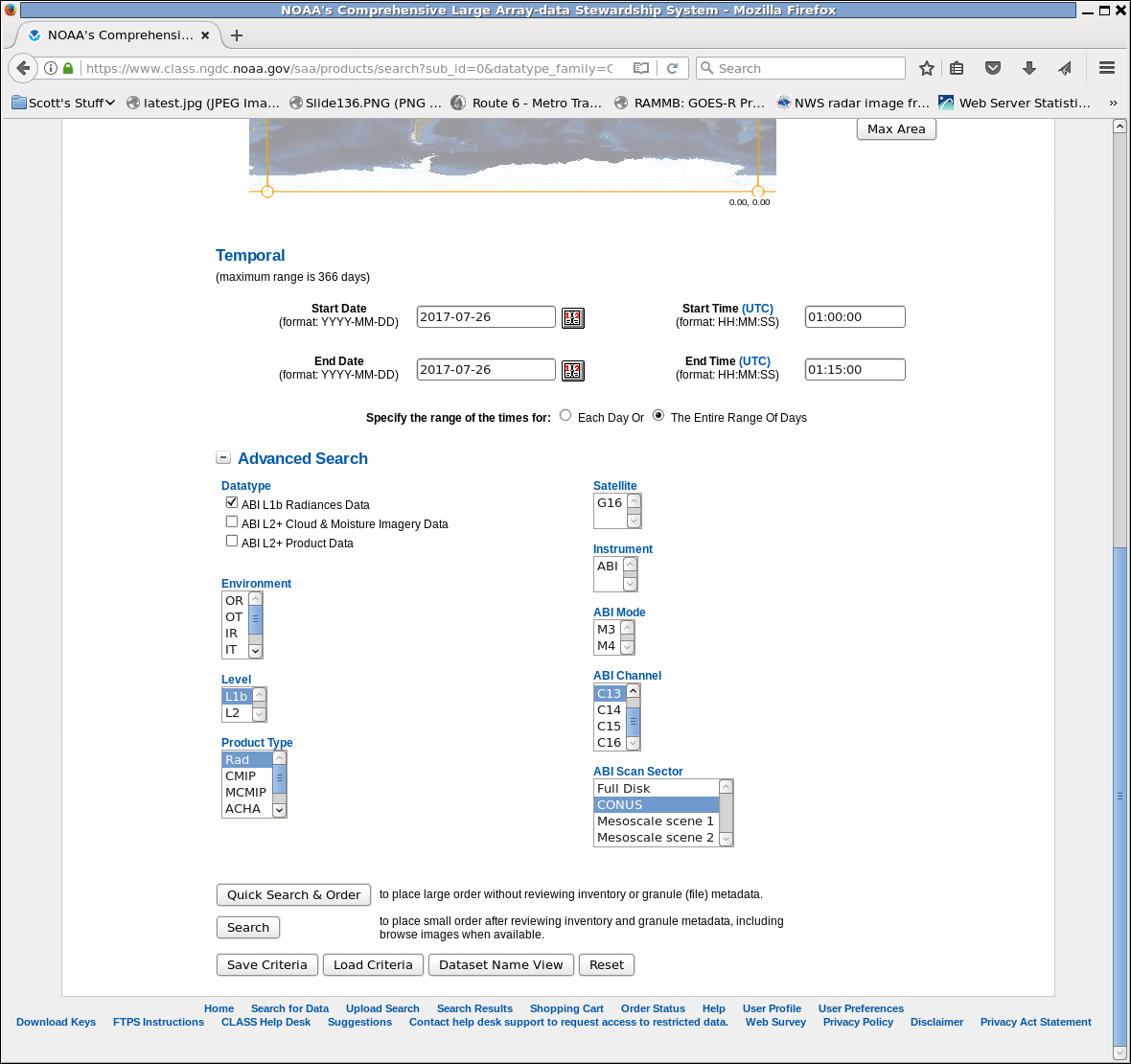The width and height of the screenshot is (1131, 1064).
Task: Reset the search form
Action: (607, 965)
